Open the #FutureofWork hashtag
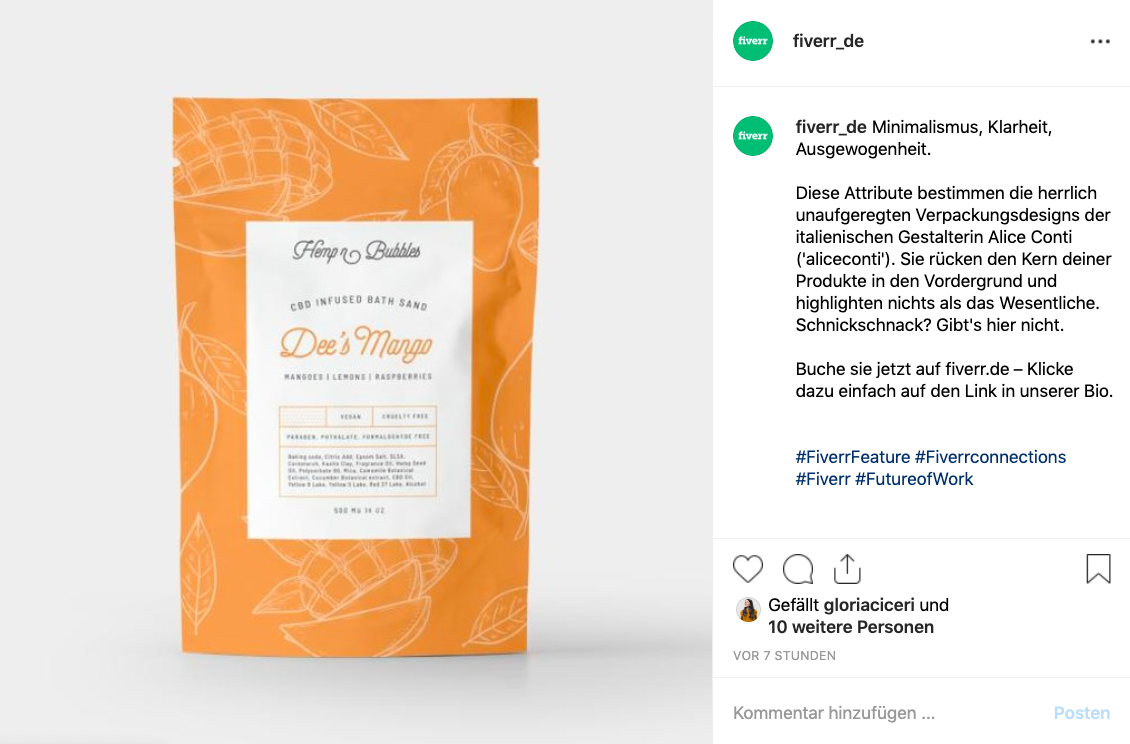 [x=914, y=479]
